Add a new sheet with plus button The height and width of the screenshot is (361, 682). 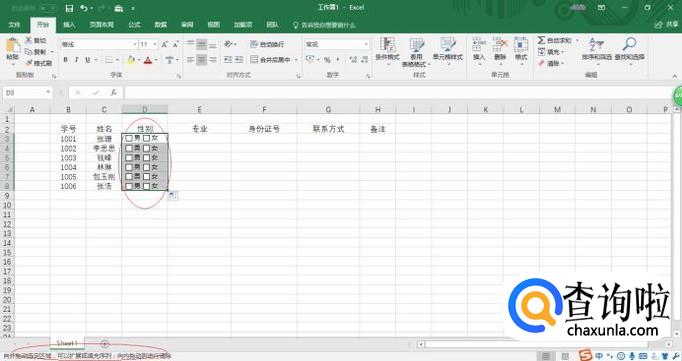click(x=104, y=344)
